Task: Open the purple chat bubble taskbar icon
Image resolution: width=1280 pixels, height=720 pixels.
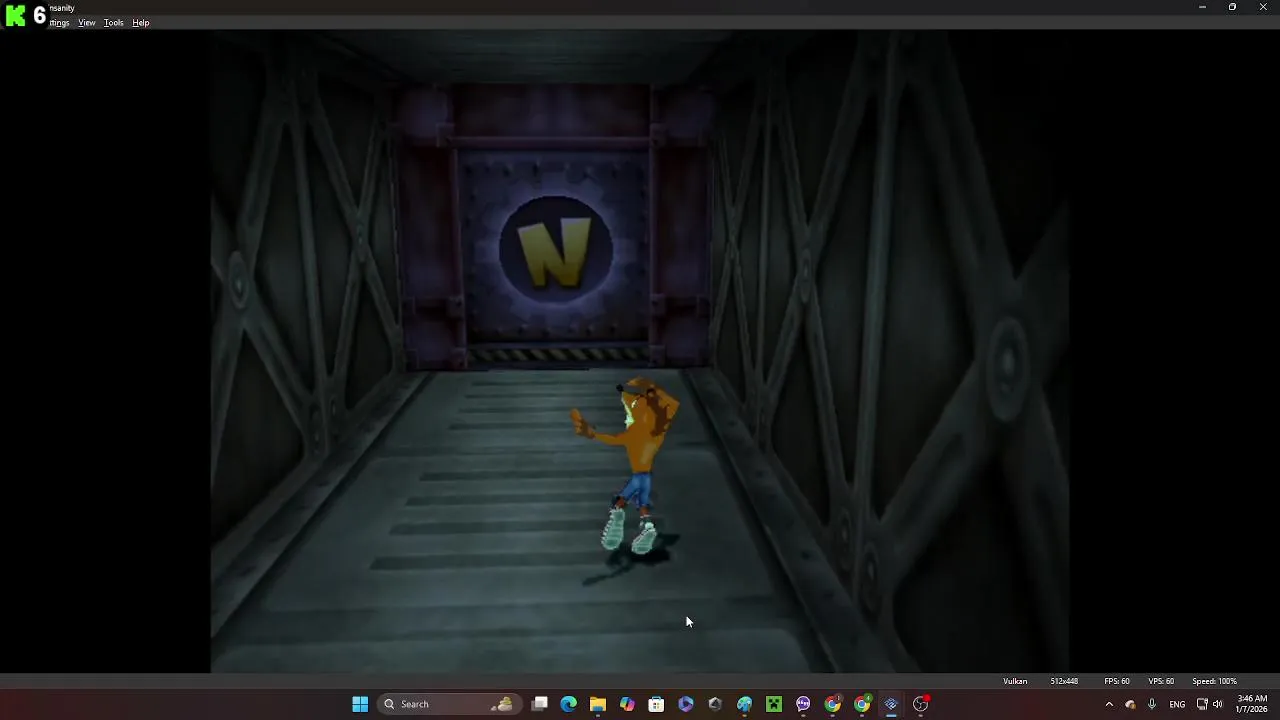Action: (803, 704)
